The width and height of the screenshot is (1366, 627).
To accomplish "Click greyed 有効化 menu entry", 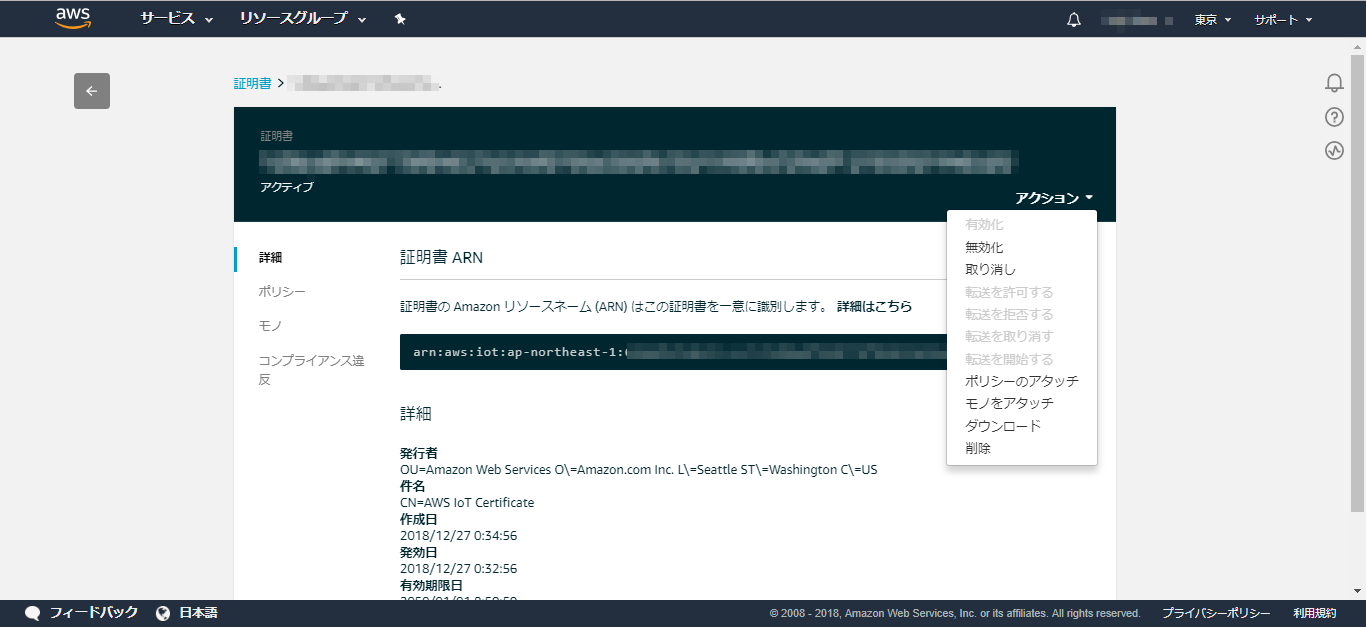I will pos(984,225).
